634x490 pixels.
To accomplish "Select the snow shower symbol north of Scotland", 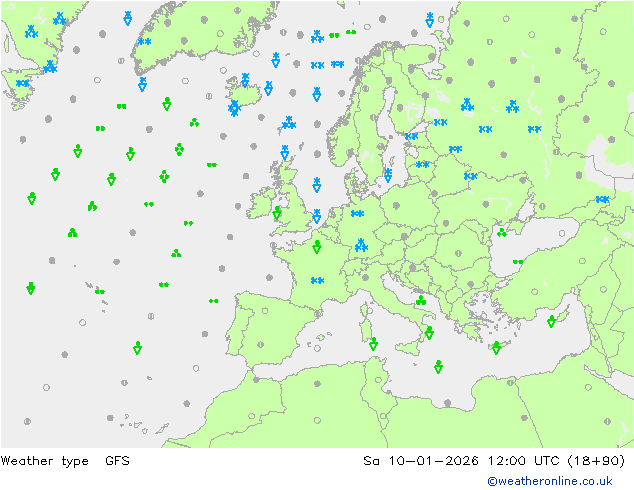I will tap(285, 152).
